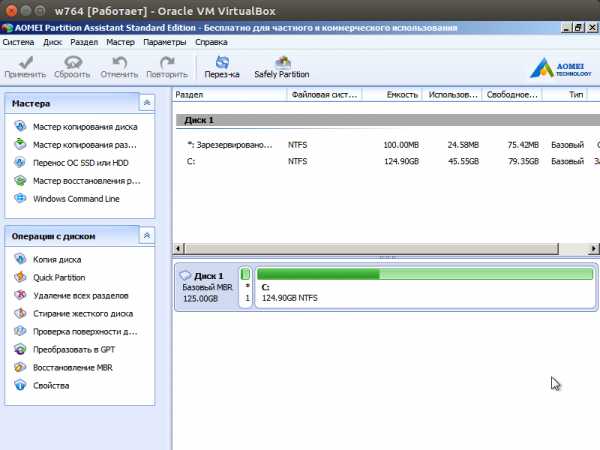
Task: Click the Диск 1 group header in list
Action: (x=387, y=120)
